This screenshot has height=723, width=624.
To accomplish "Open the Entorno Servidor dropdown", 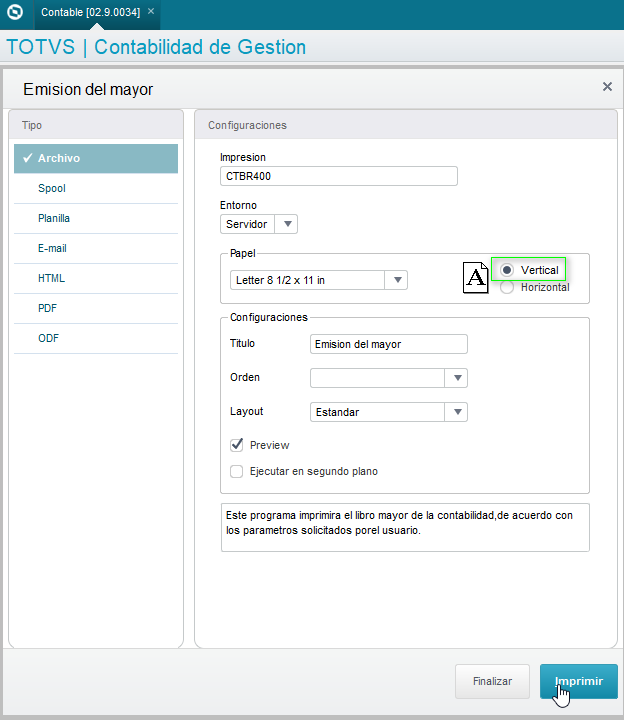I will (287, 224).
